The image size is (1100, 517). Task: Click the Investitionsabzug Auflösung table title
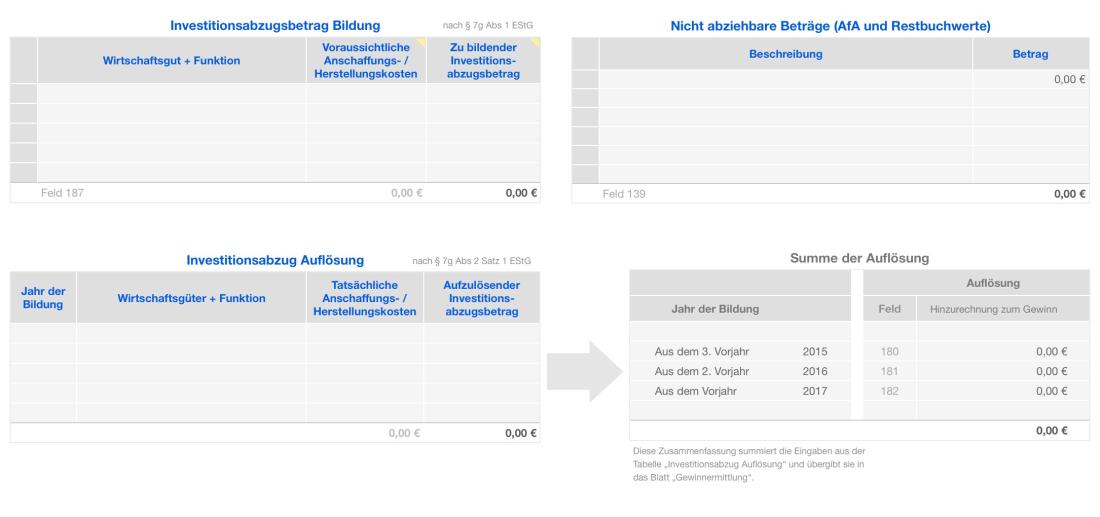click(x=275, y=261)
